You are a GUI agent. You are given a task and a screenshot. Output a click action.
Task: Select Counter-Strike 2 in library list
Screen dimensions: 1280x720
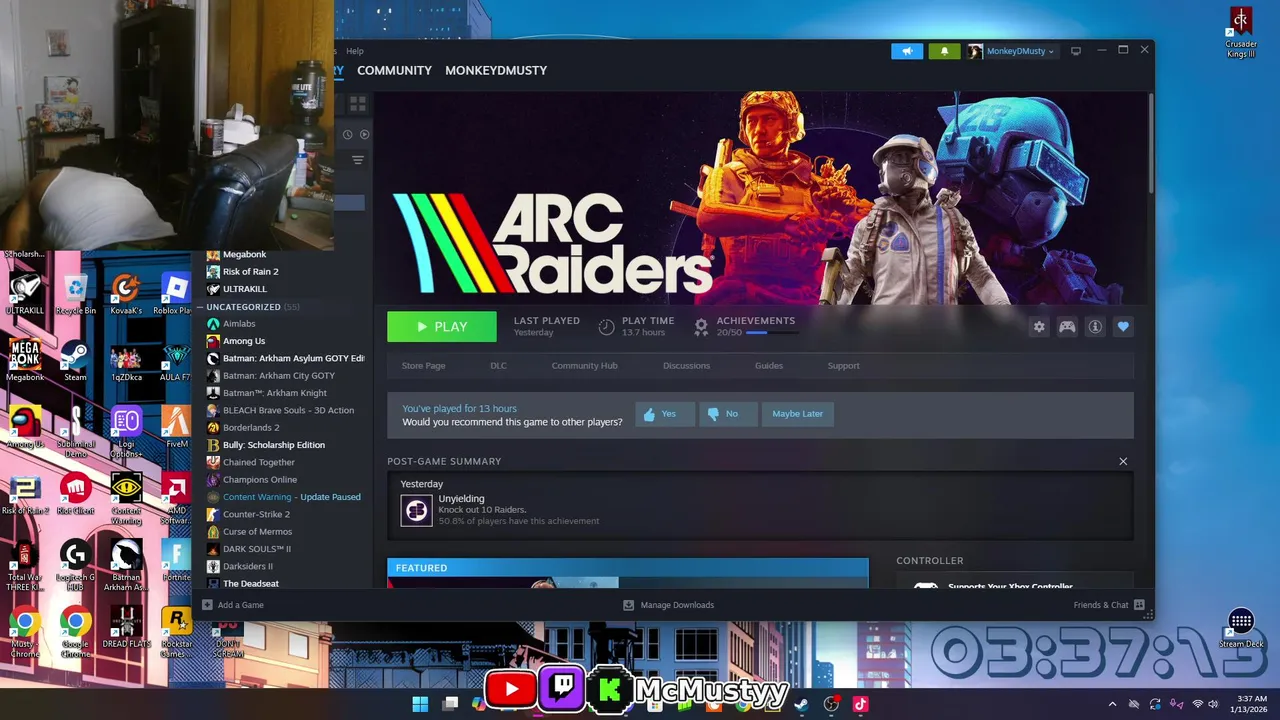[256, 514]
